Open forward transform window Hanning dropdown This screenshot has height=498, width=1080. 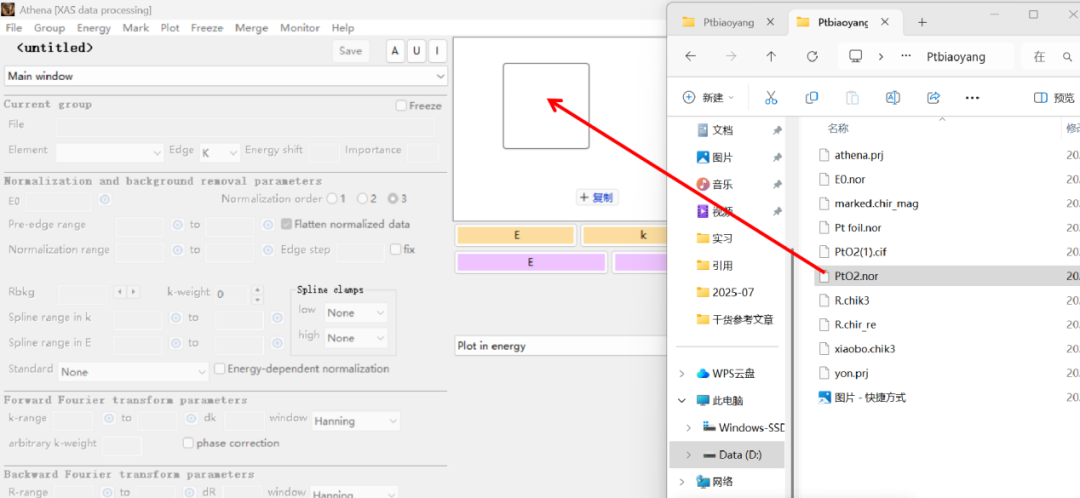pyautogui.click(x=356, y=421)
